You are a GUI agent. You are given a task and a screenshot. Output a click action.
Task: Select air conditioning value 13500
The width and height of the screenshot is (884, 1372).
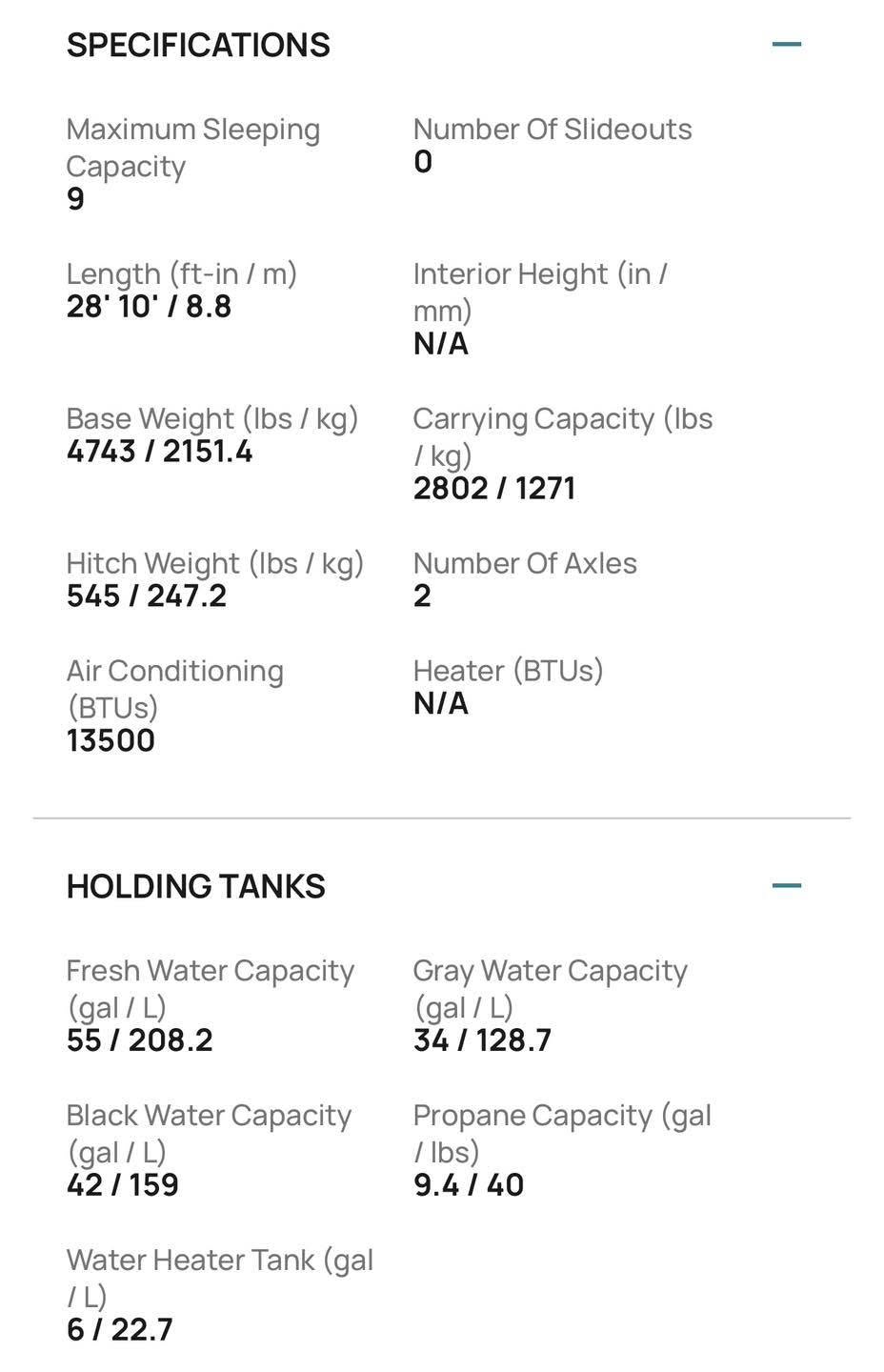pos(110,740)
